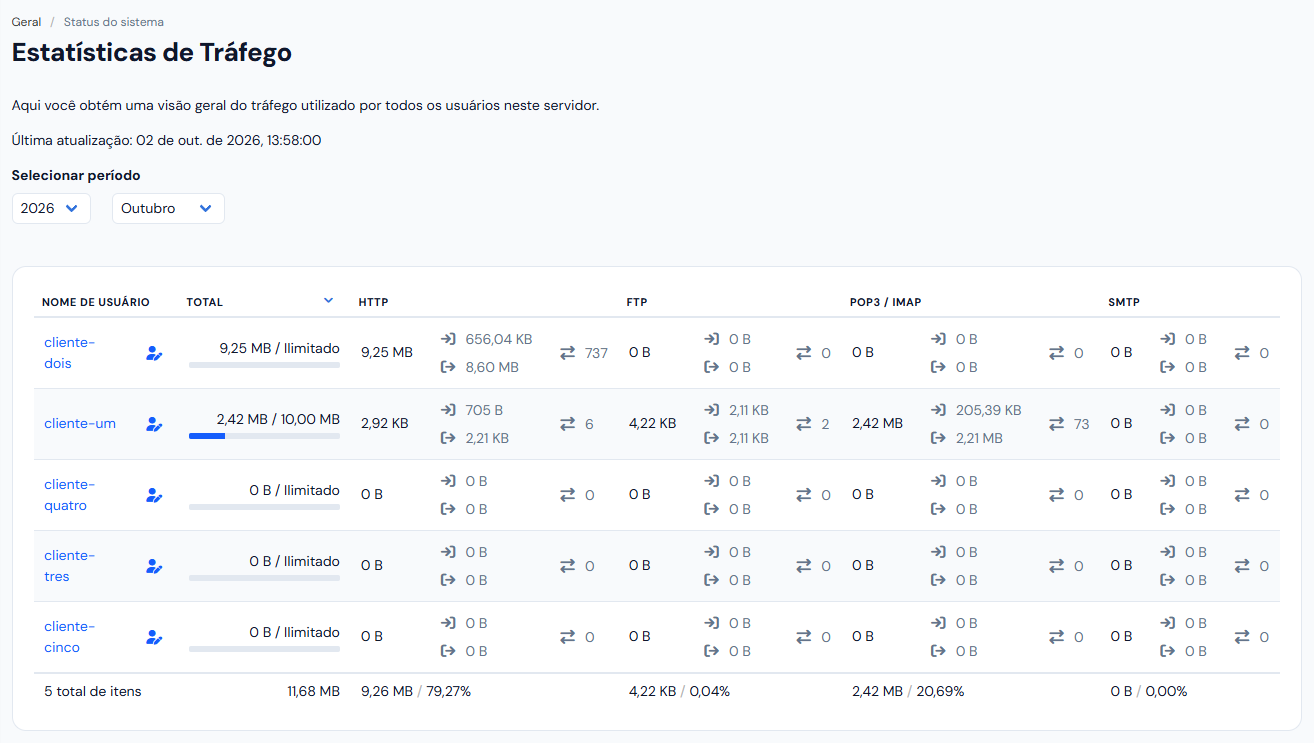Click the 4,22 KB / 0,04% FTP summary
Viewport: 1314px width, 743px height.
click(x=680, y=691)
